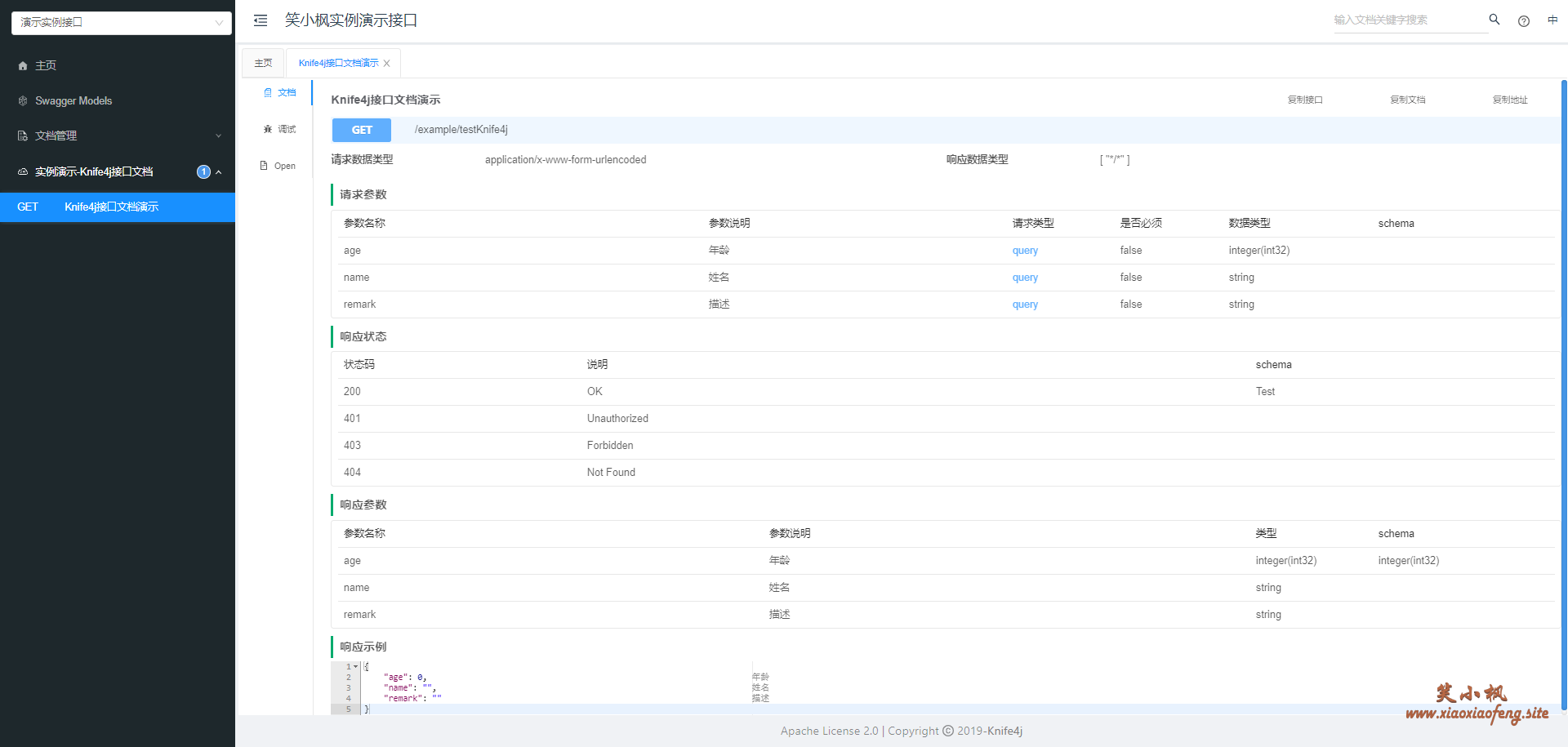
Task: Click the 响应示例 section heading
Action: (x=363, y=647)
